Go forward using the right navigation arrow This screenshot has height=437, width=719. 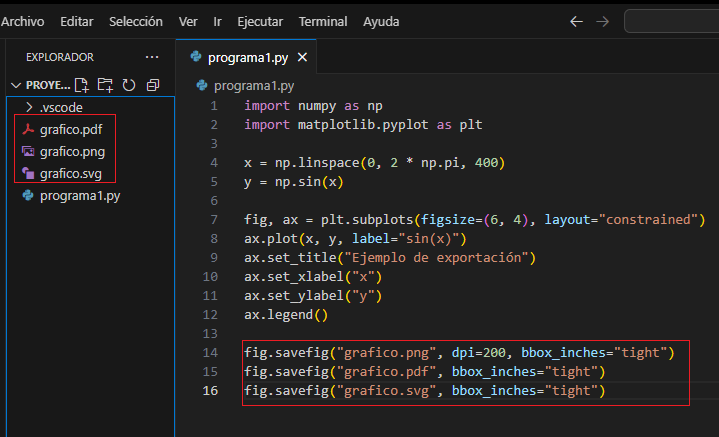(602, 21)
